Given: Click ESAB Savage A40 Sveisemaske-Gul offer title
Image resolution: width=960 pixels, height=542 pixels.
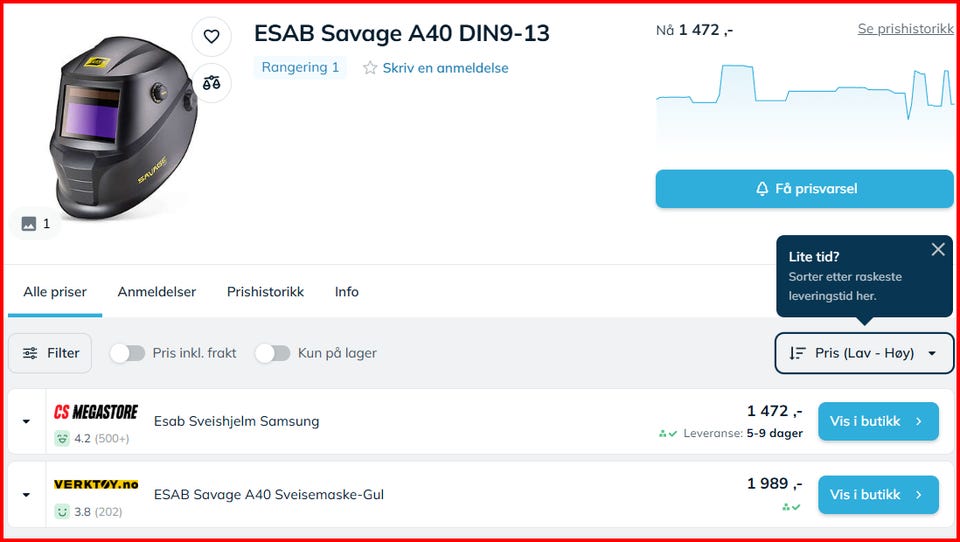Looking at the screenshot, I should coord(269,494).
